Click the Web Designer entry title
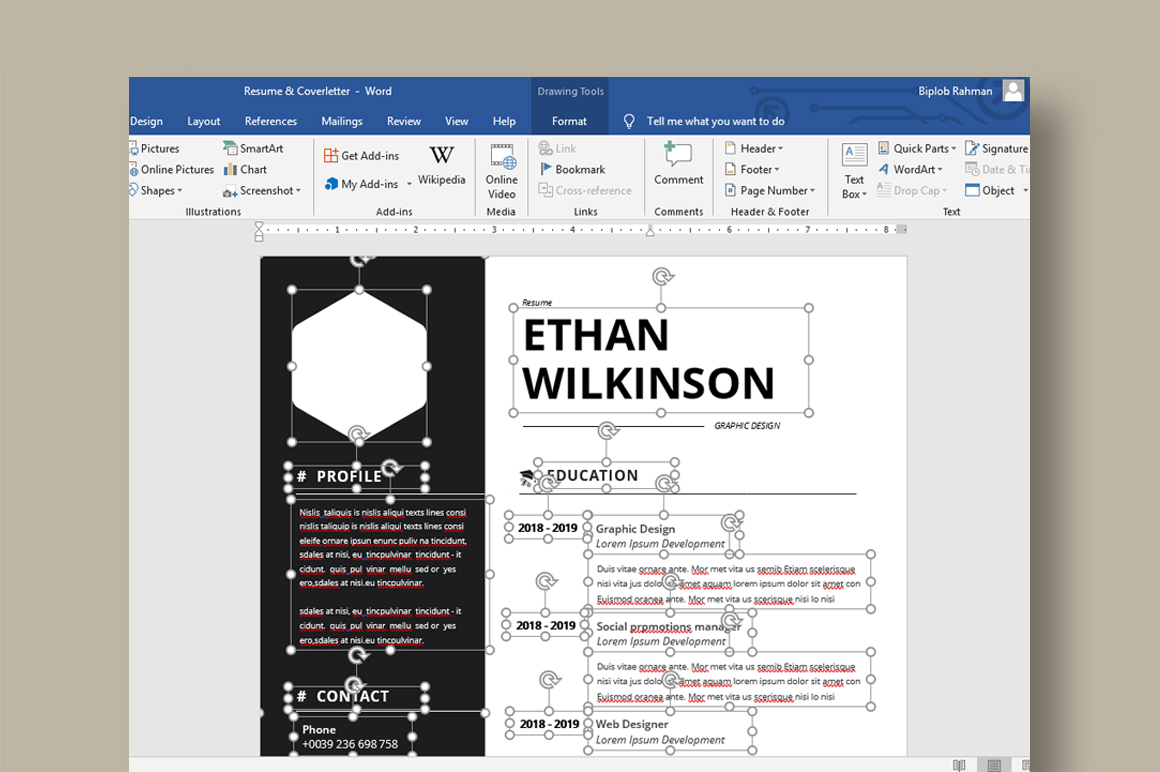 (632, 724)
